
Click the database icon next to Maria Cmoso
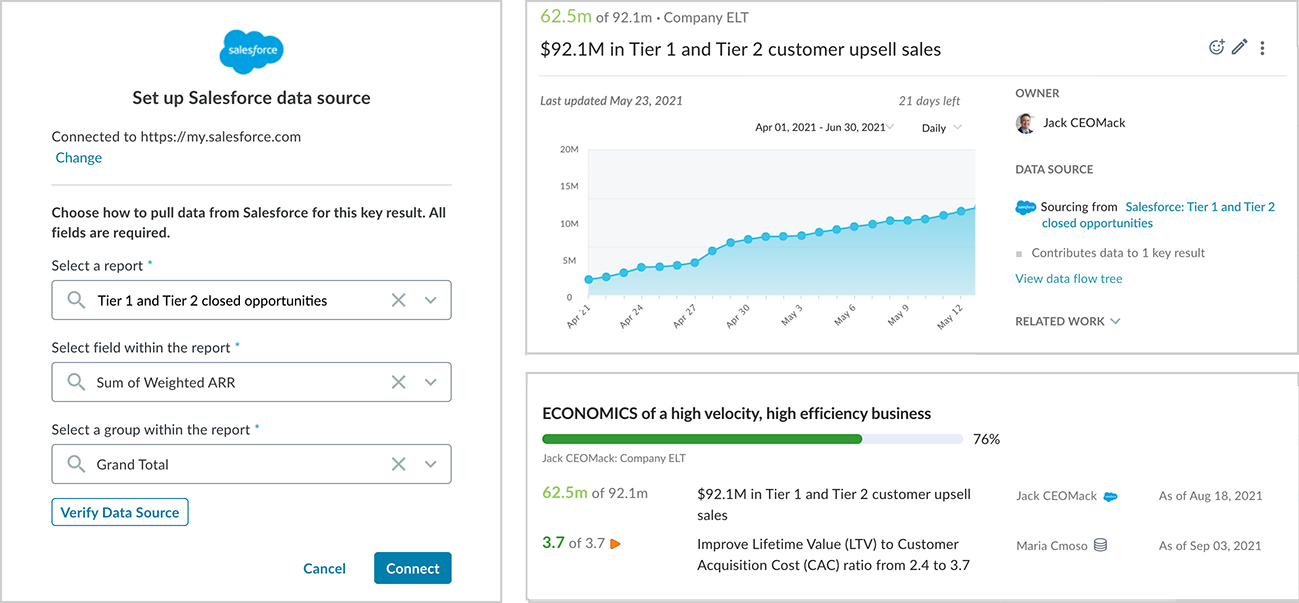(x=1100, y=545)
